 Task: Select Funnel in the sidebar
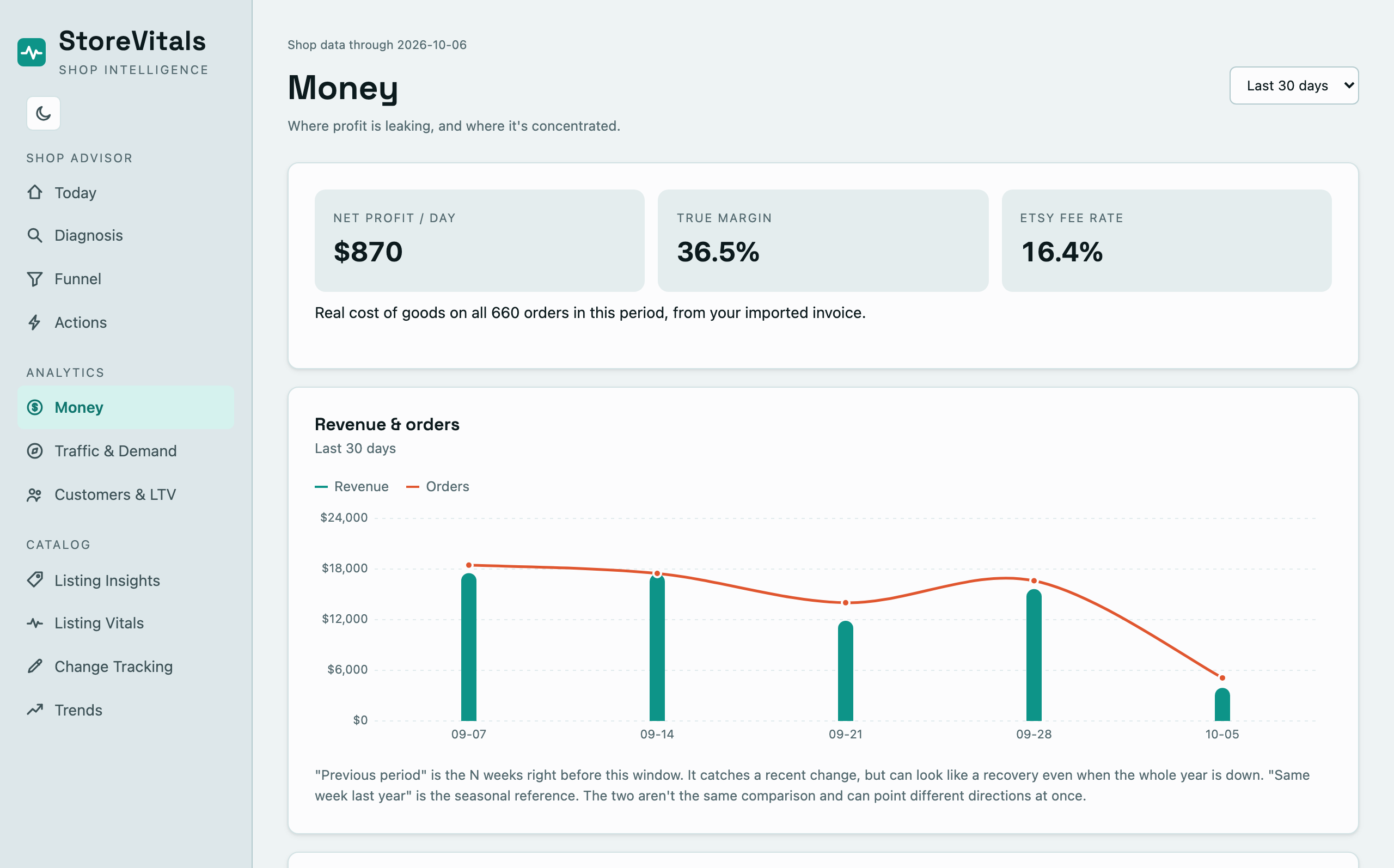[126, 279]
